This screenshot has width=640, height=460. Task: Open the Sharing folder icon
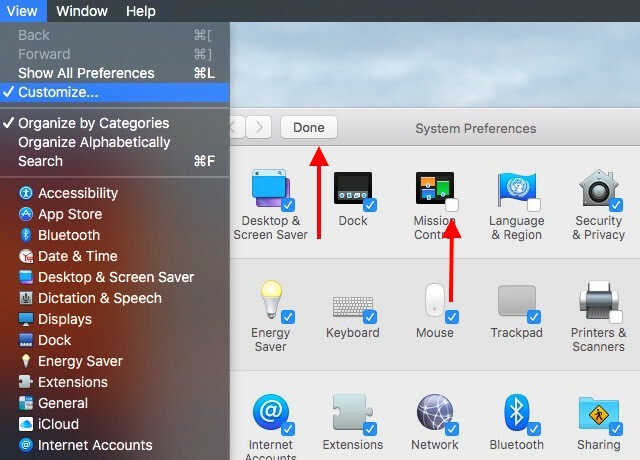tap(599, 413)
